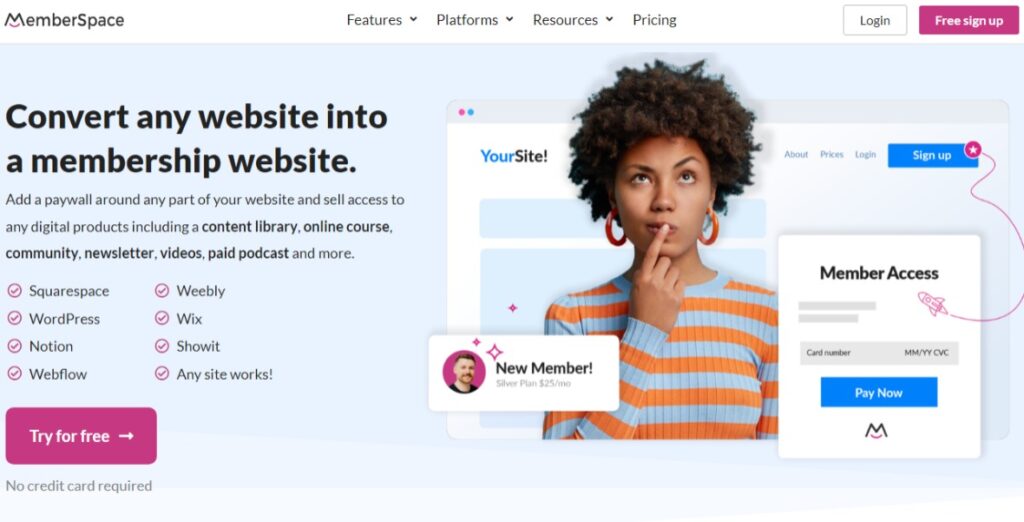Go to the Pricing page
Screen dimensions: 1024x522
[654, 20]
